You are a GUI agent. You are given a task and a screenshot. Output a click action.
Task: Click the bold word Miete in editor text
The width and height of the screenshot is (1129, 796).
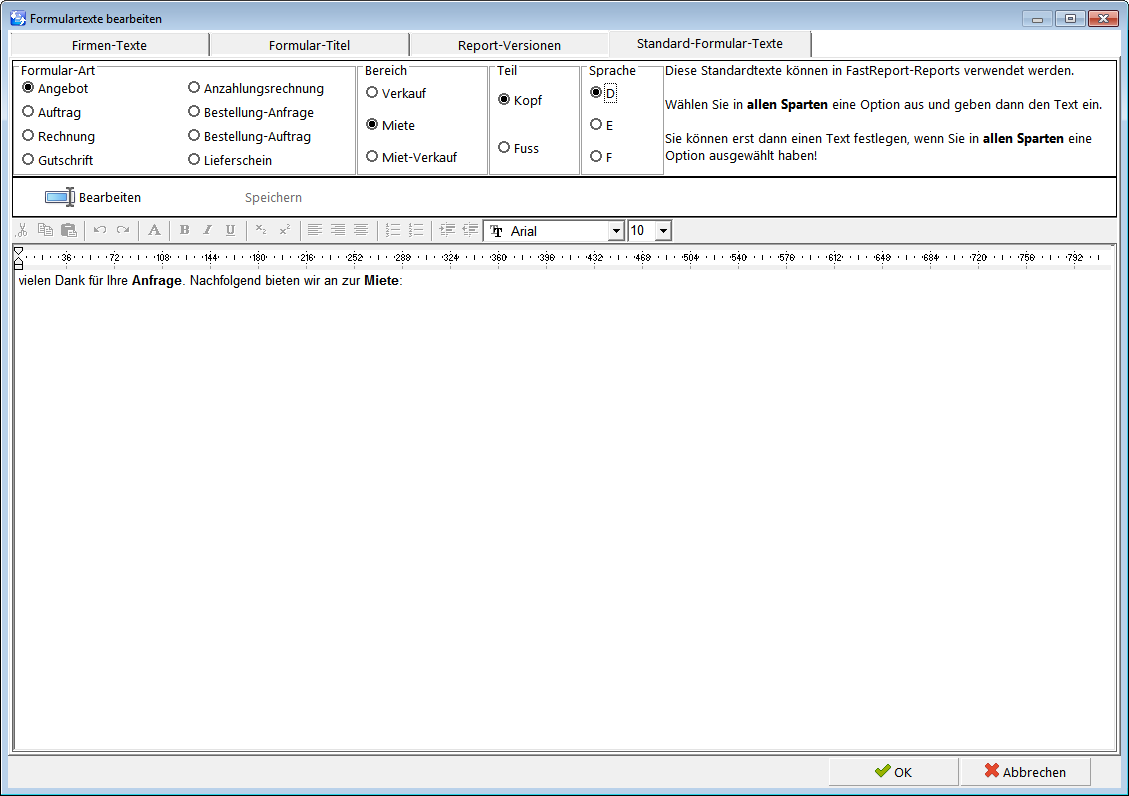[381, 281]
